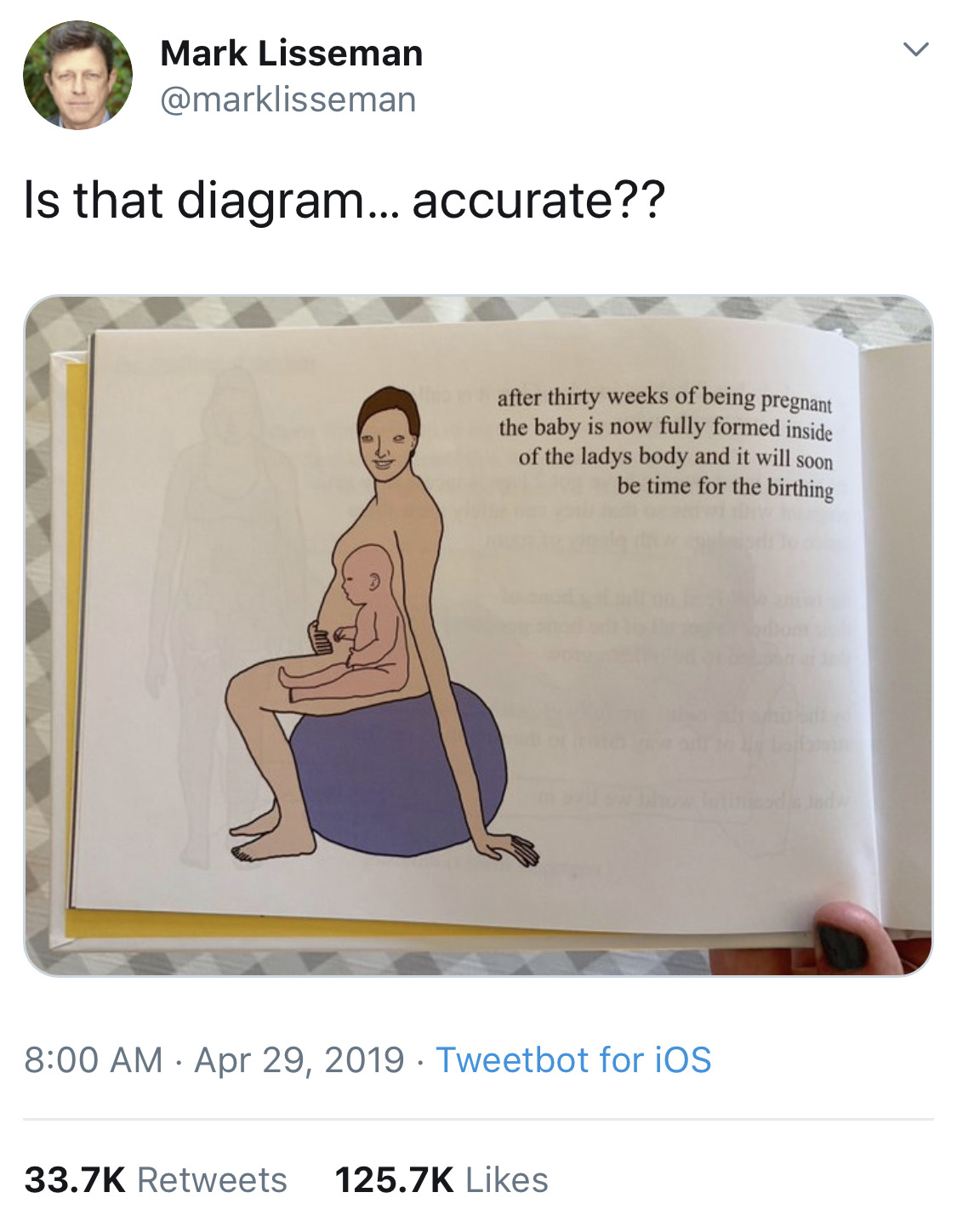The height and width of the screenshot is (1232, 957).
Task: Expand the tweet options chevron arrow
Action: (915, 49)
